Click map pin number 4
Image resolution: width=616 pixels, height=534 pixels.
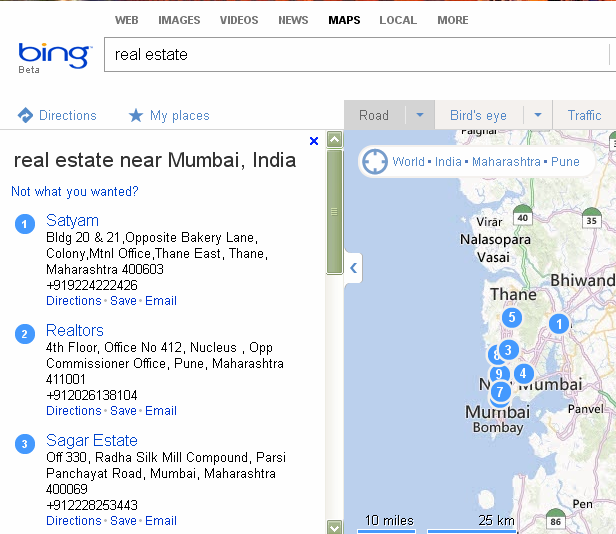point(523,373)
